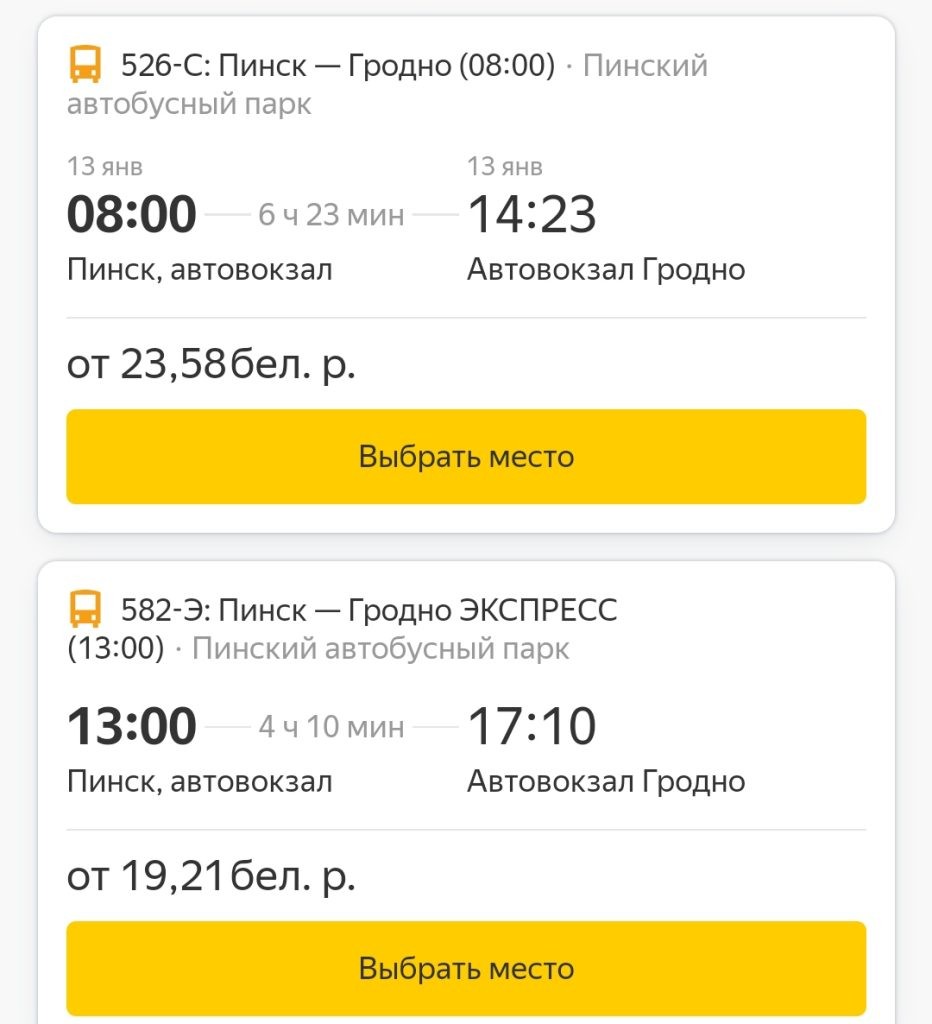Tap the 08:00 departure time
Screen dimensions: 932x1024
click(132, 215)
